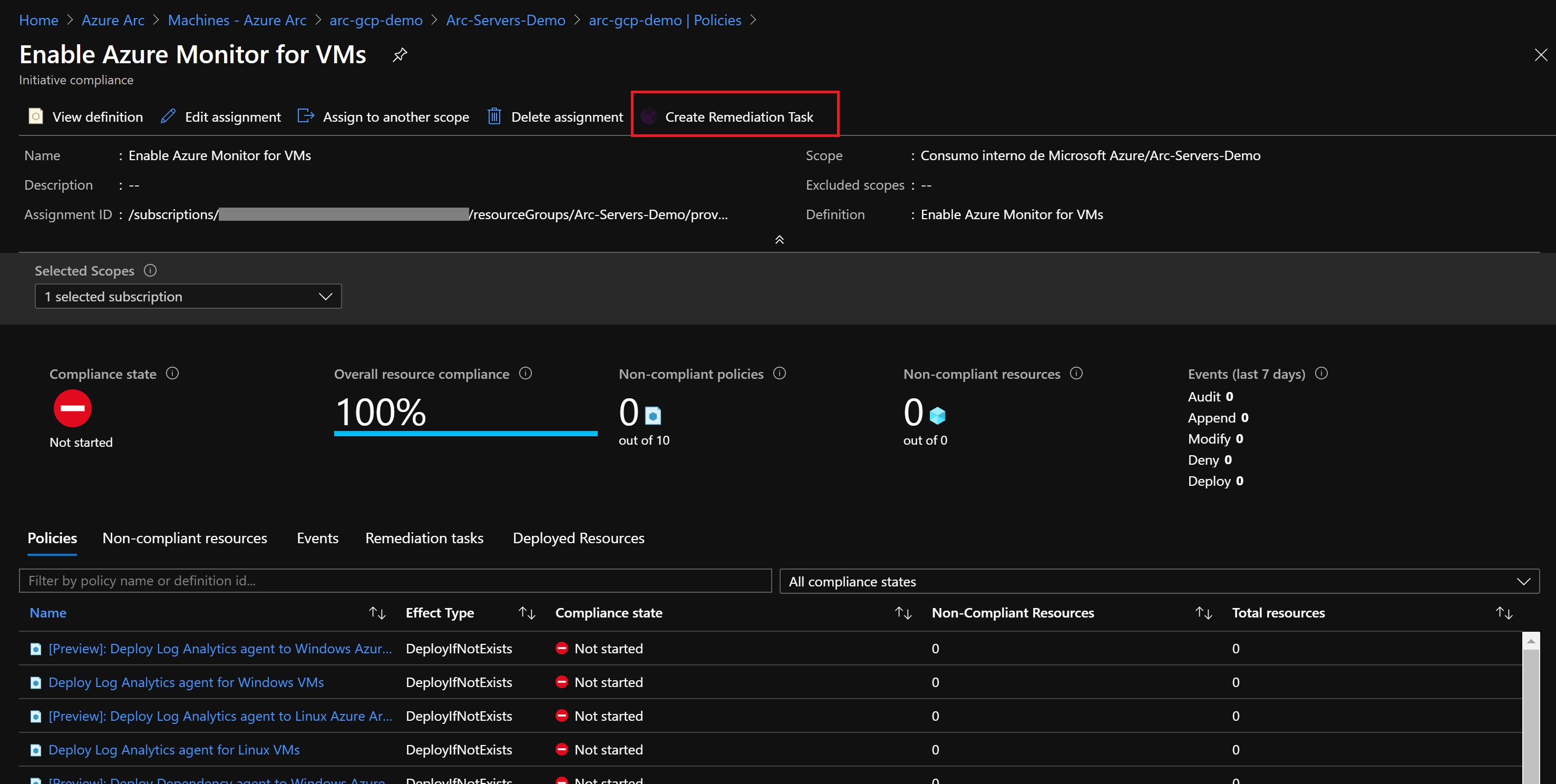Click the Scope value Consumo interno de Microsoft Azure
Viewport: 1556px width, 784px height.
1090,155
